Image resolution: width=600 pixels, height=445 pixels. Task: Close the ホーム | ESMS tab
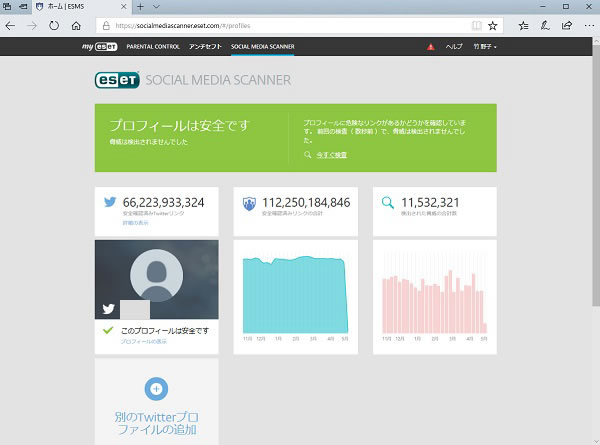pyautogui.click(x=123, y=7)
